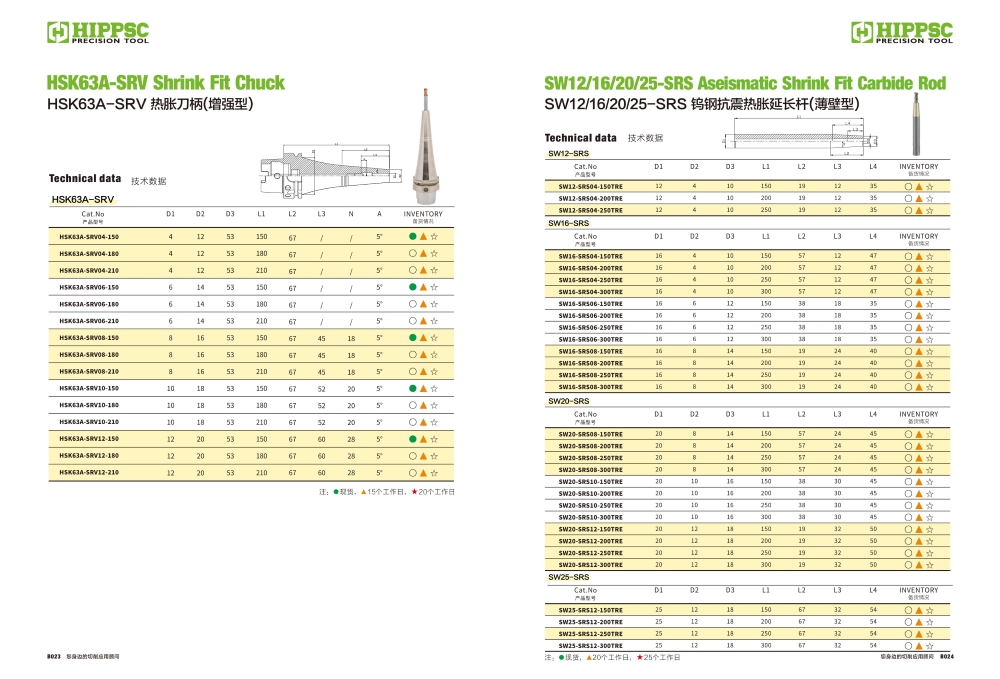Click the HIPPSC logo on the right page

[902, 32]
